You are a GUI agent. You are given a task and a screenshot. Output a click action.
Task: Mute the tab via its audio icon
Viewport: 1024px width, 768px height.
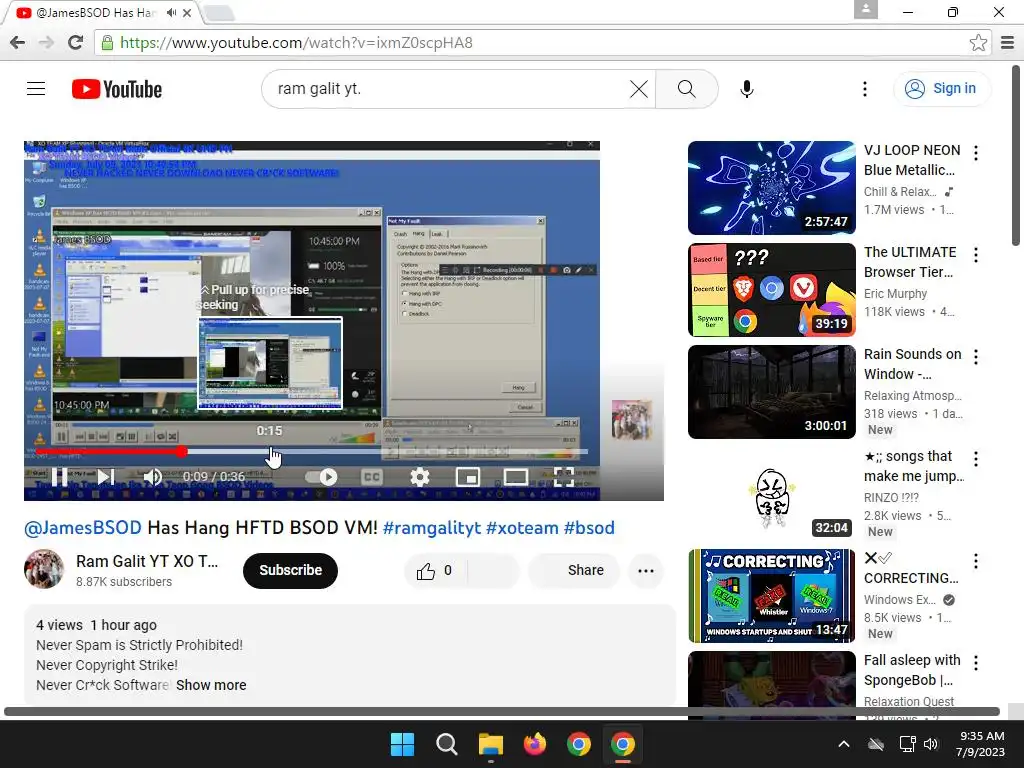(x=171, y=12)
